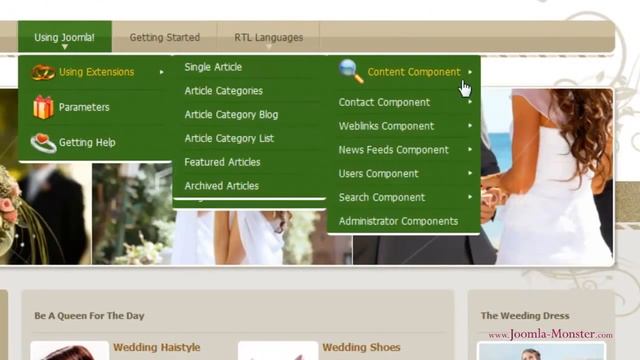Click the Be A Queen For The Day heading
640x360 pixels.
point(89,316)
